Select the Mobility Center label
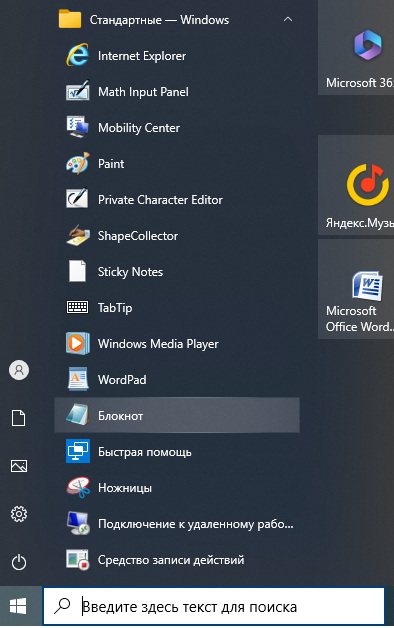The width and height of the screenshot is (394, 628). 139,128
